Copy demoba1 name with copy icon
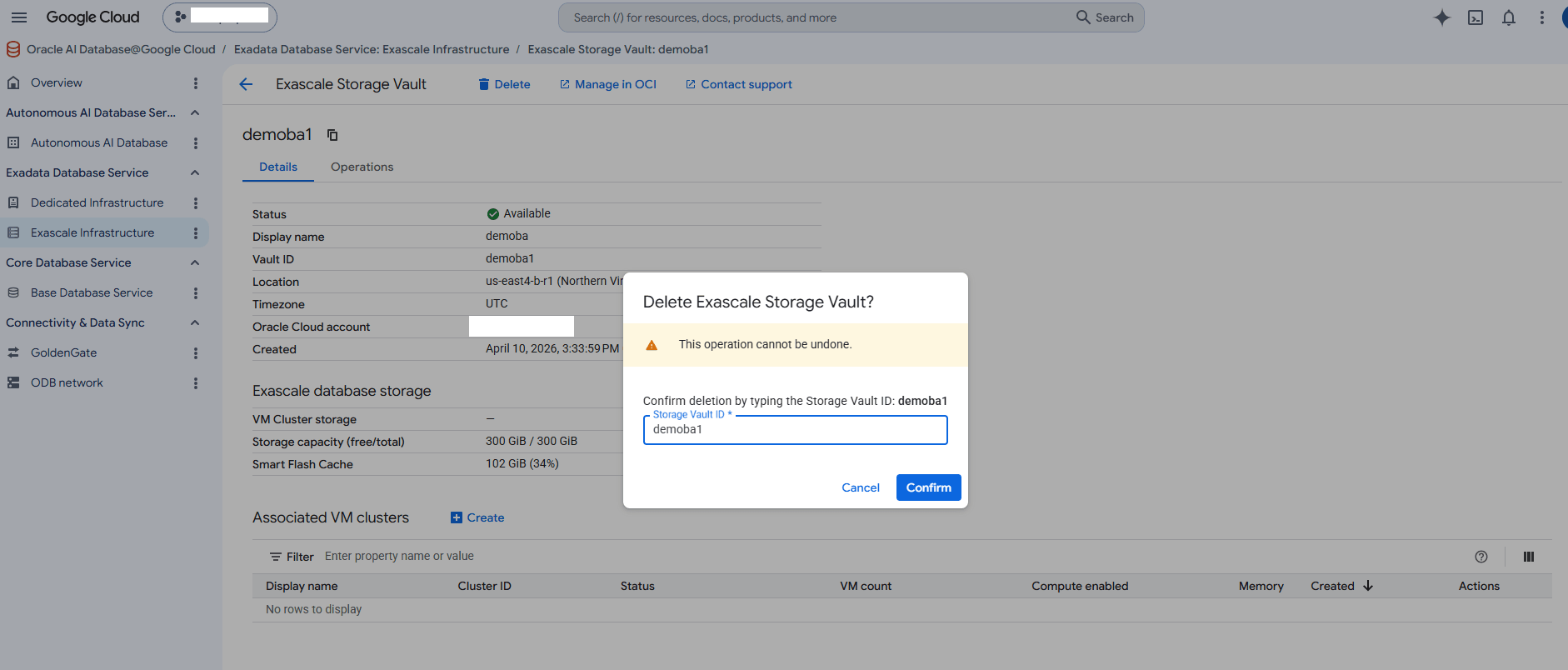The width and height of the screenshot is (1568, 670). pyautogui.click(x=332, y=135)
